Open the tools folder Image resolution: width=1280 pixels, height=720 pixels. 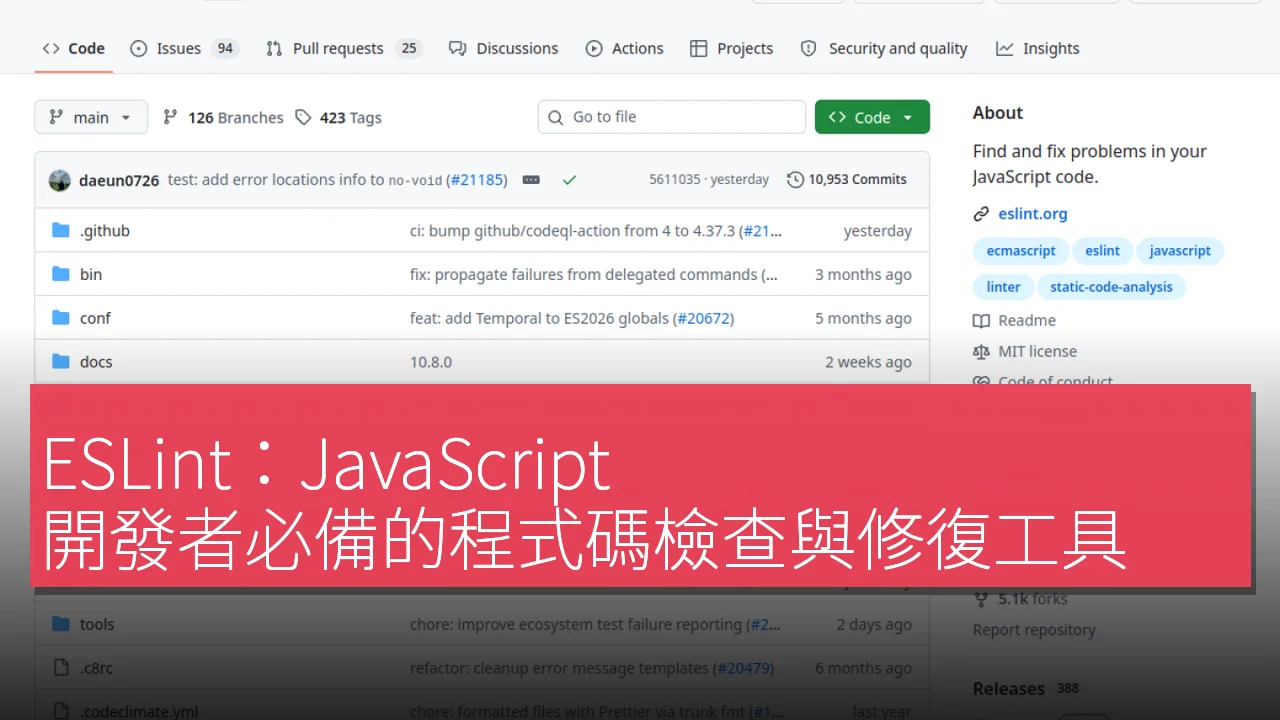(97, 624)
